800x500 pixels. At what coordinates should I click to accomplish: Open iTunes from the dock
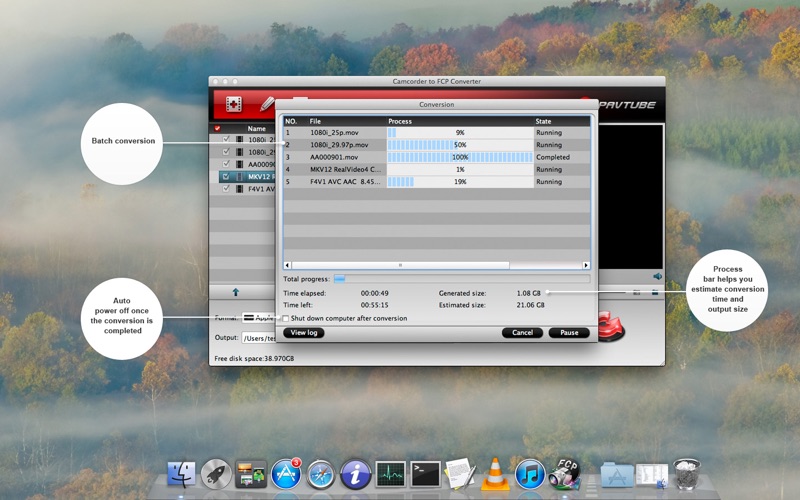pyautogui.click(x=530, y=474)
